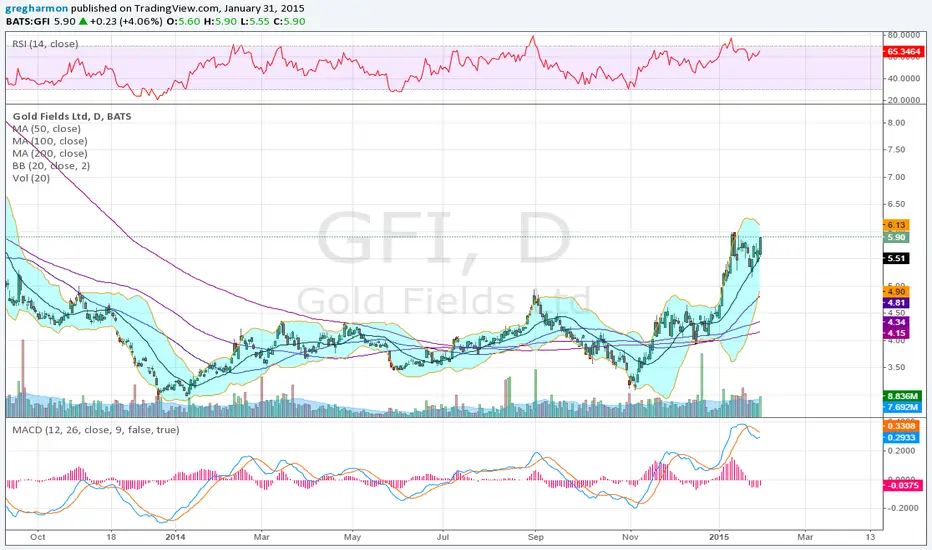
Task: Click the Nov label on time axis
Action: pos(630,537)
